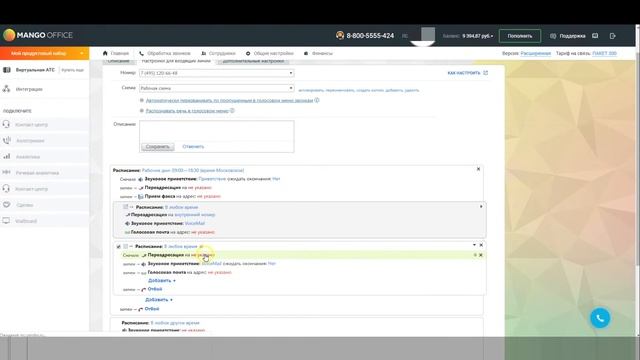Click the internal number redirect link
This screenshot has width=640, height=360.
point(194,215)
